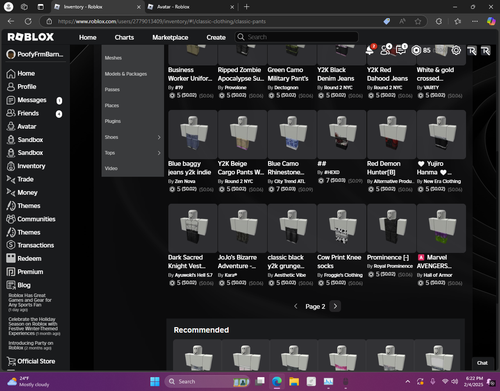Expand the Tops category submenu
This screenshot has width=500, height=391.
(159, 153)
